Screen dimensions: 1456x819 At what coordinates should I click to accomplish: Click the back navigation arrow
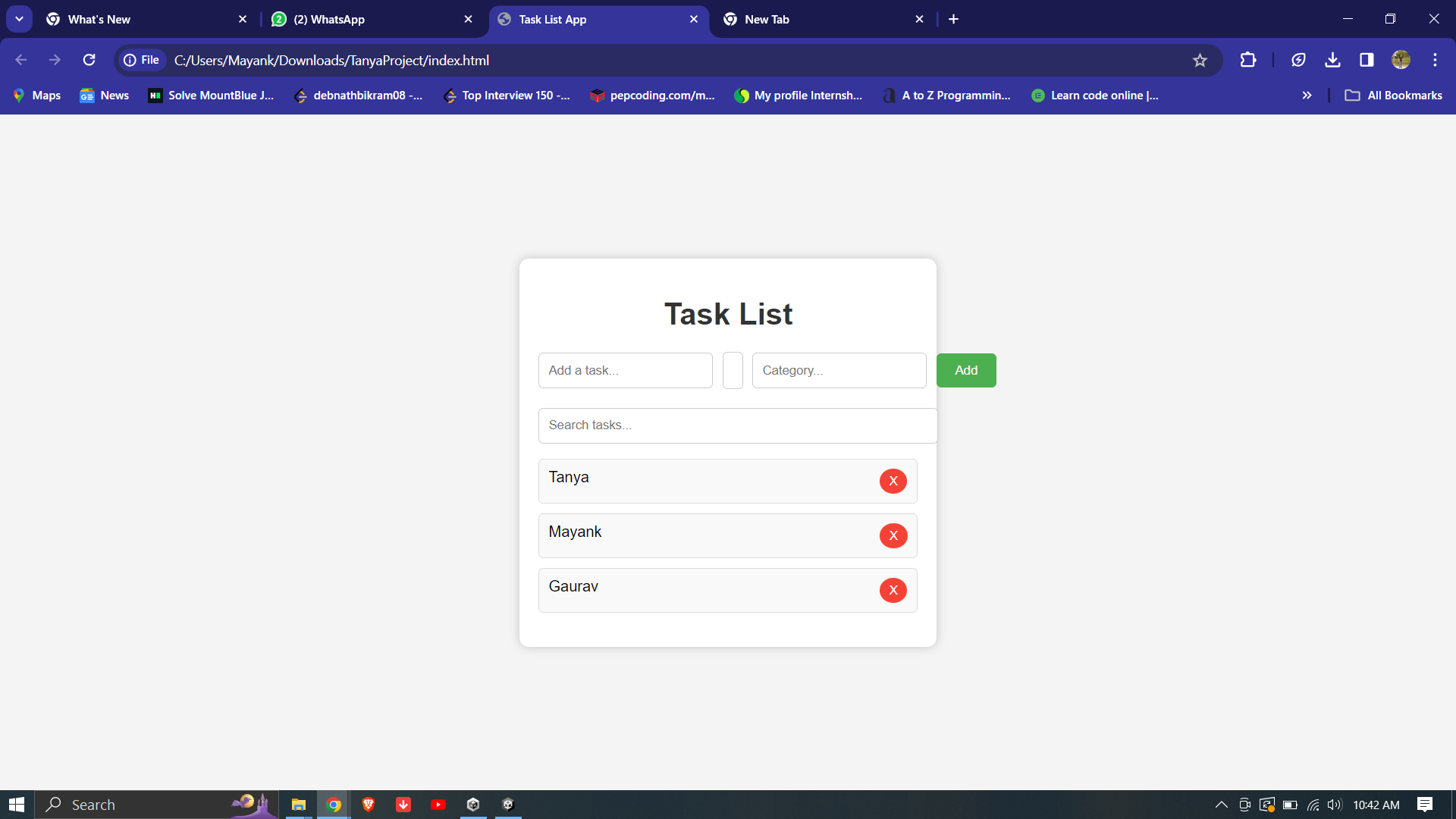(x=20, y=60)
